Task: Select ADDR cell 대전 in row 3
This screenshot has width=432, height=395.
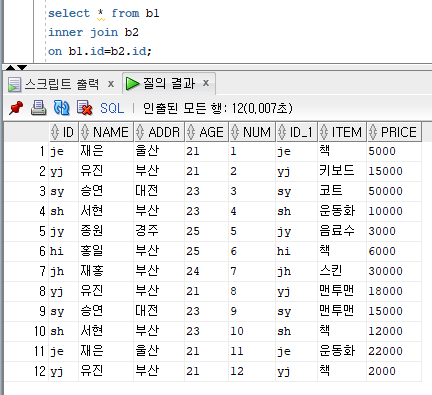Action: pos(159,191)
